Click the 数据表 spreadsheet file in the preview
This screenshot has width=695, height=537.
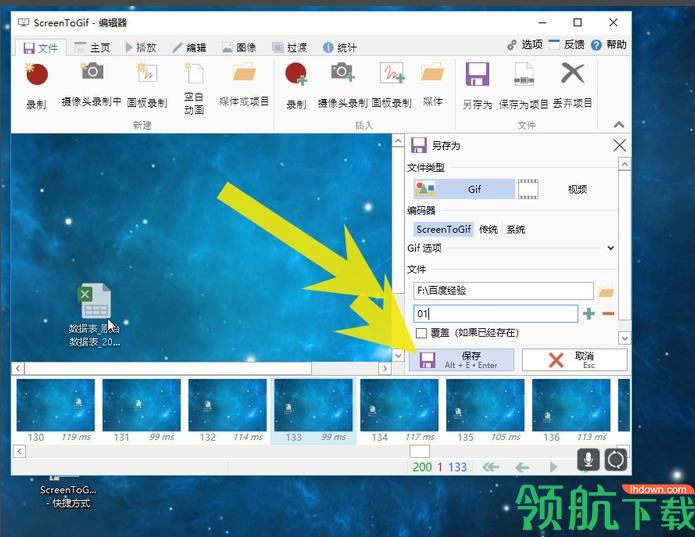pos(94,315)
